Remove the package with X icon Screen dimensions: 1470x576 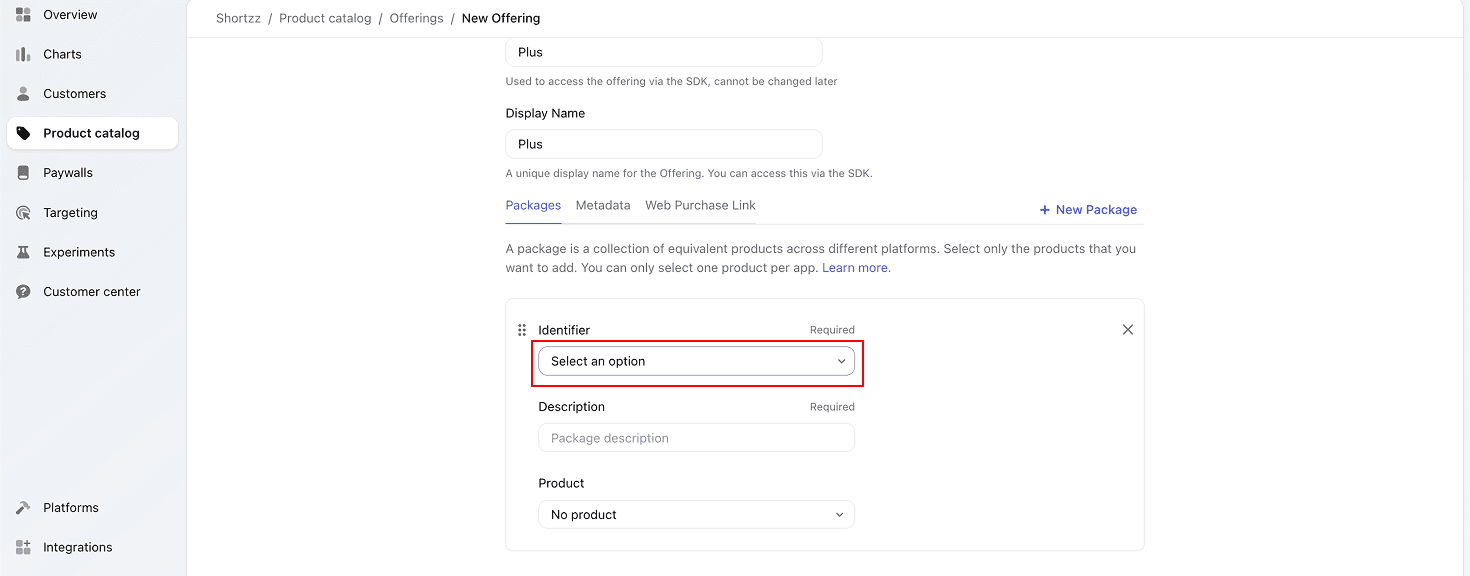pyautogui.click(x=1128, y=330)
